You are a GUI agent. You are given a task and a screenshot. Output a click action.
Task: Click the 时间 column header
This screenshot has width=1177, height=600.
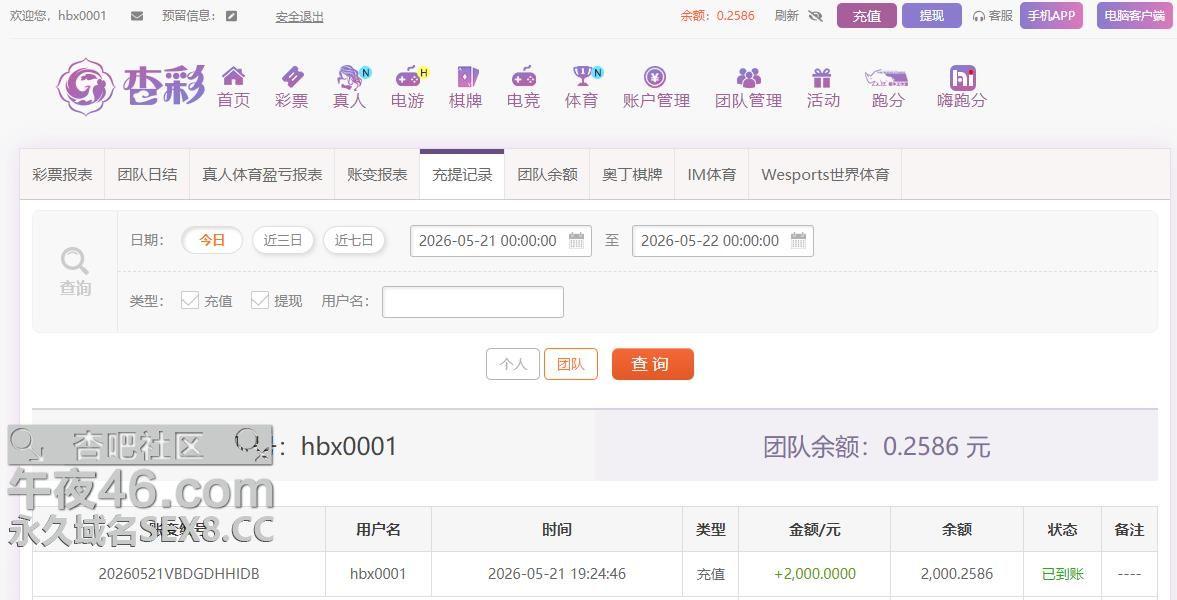point(557,529)
